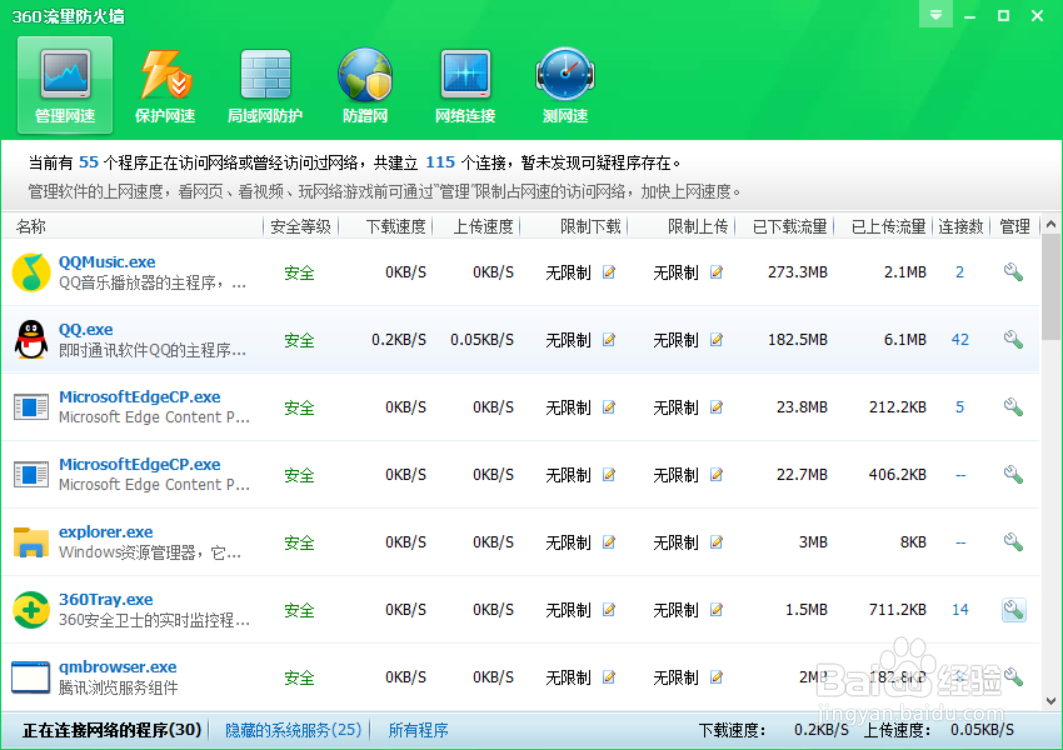1063x750 pixels.
Task: Open qmbrowser.exe name link
Action: pyautogui.click(x=118, y=667)
